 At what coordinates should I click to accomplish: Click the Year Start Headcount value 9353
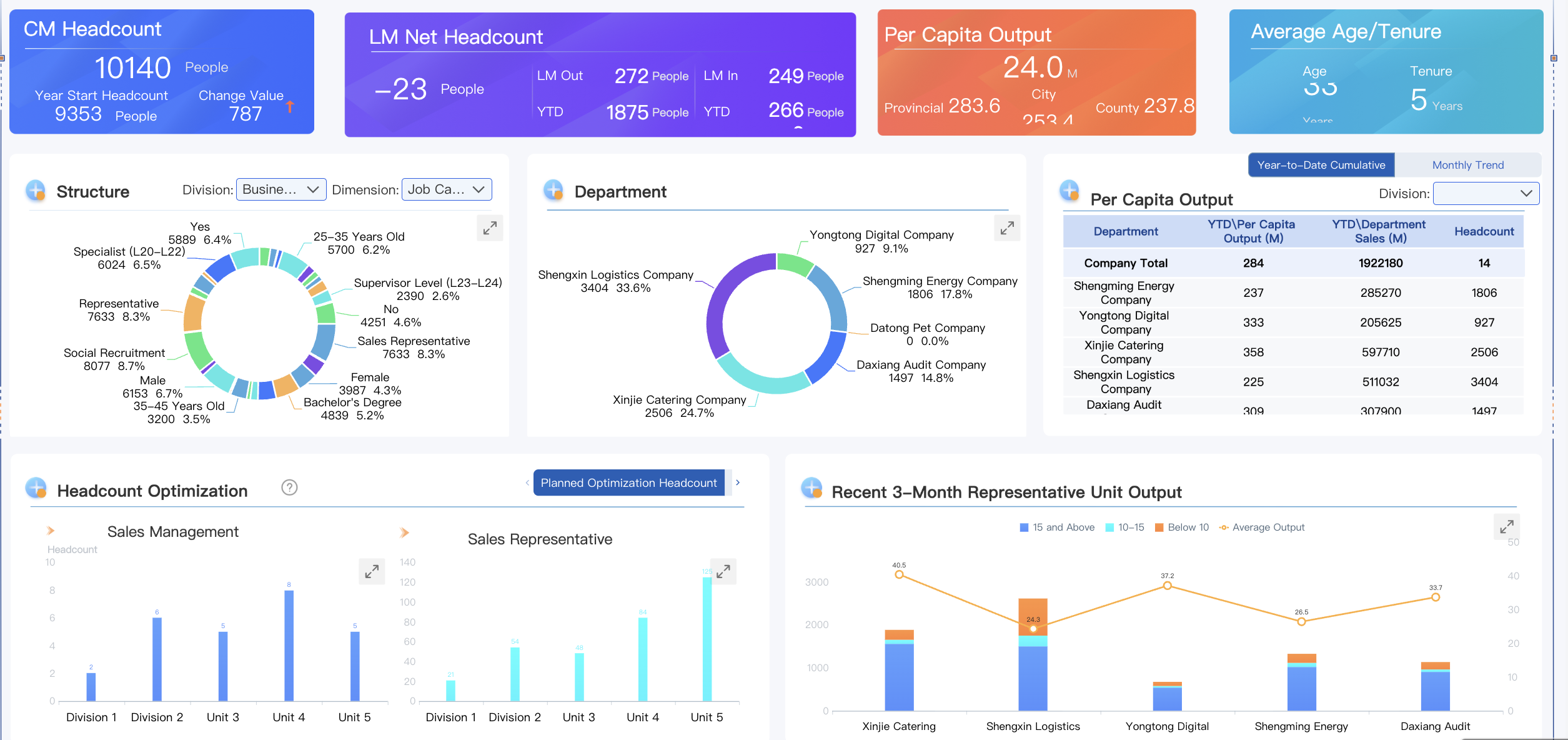click(78, 114)
